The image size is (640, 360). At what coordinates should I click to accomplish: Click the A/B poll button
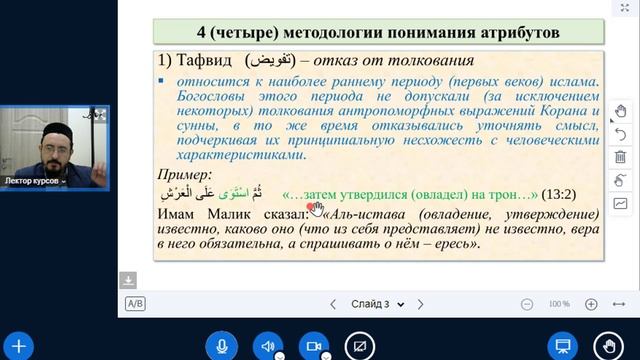(x=135, y=304)
